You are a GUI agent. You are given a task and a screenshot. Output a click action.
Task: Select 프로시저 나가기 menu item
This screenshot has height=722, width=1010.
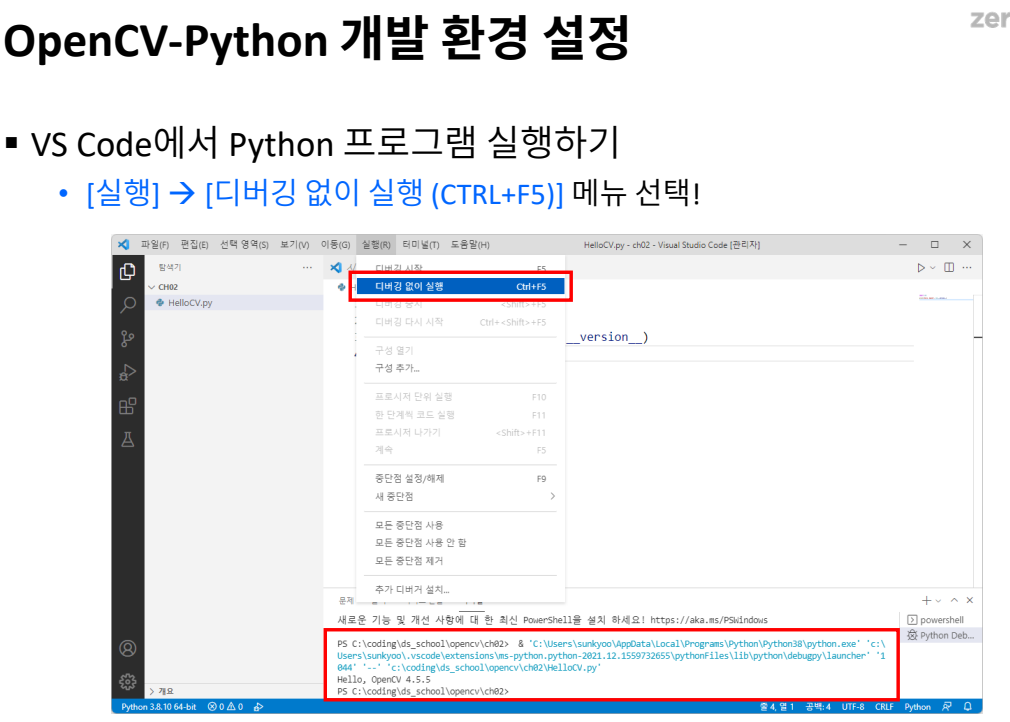(460, 432)
